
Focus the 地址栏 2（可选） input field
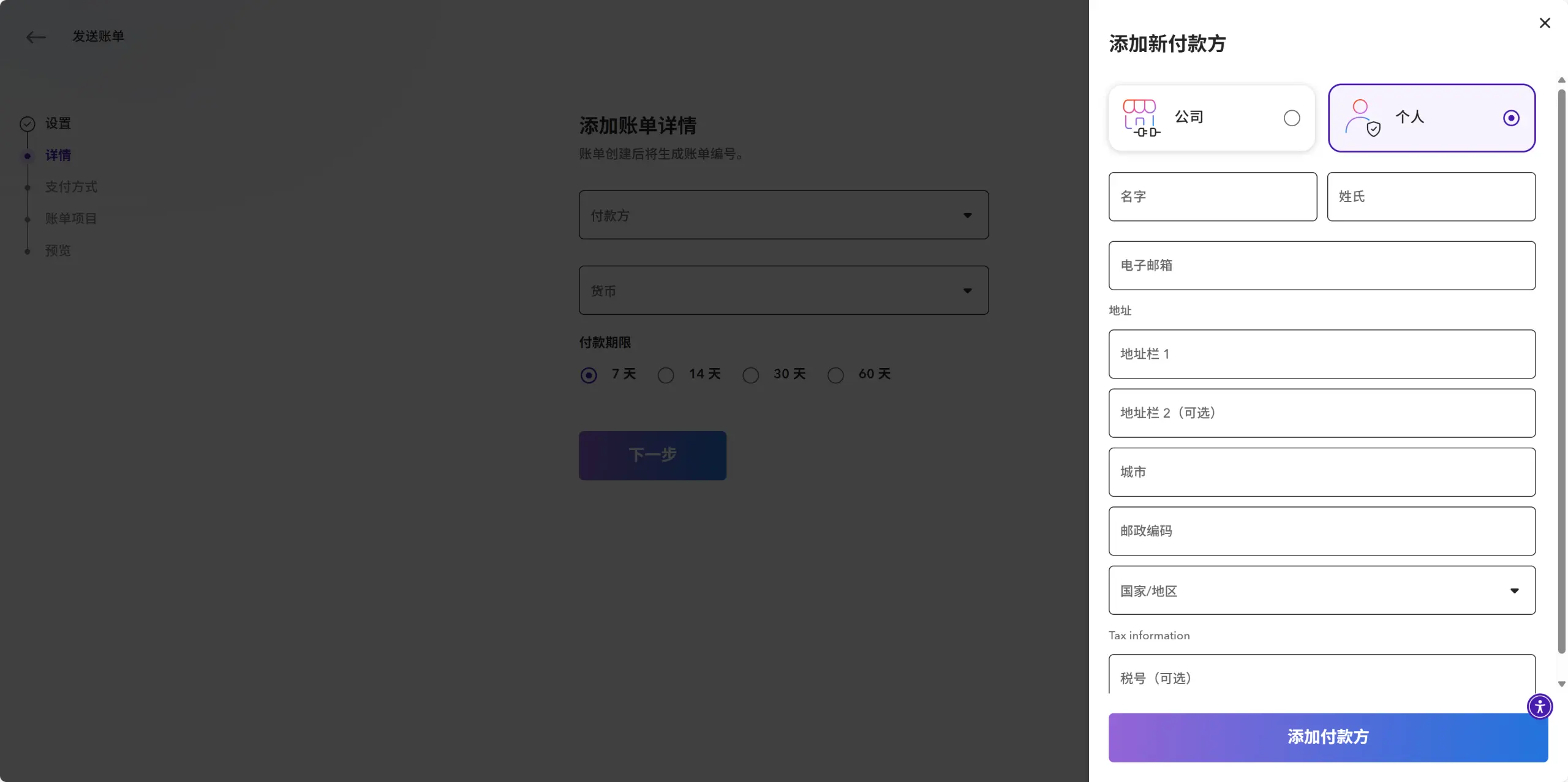coord(1322,413)
